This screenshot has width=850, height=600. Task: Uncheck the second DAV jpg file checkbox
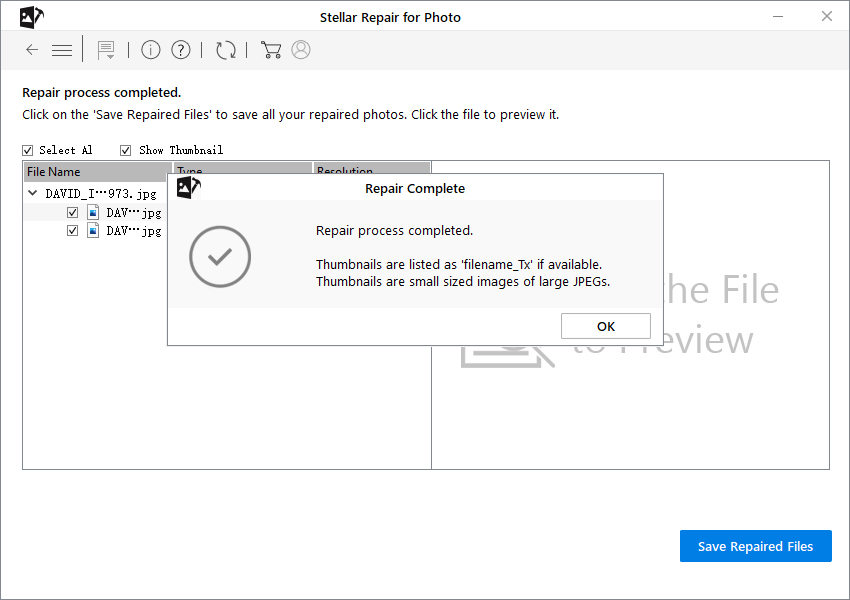pos(72,231)
